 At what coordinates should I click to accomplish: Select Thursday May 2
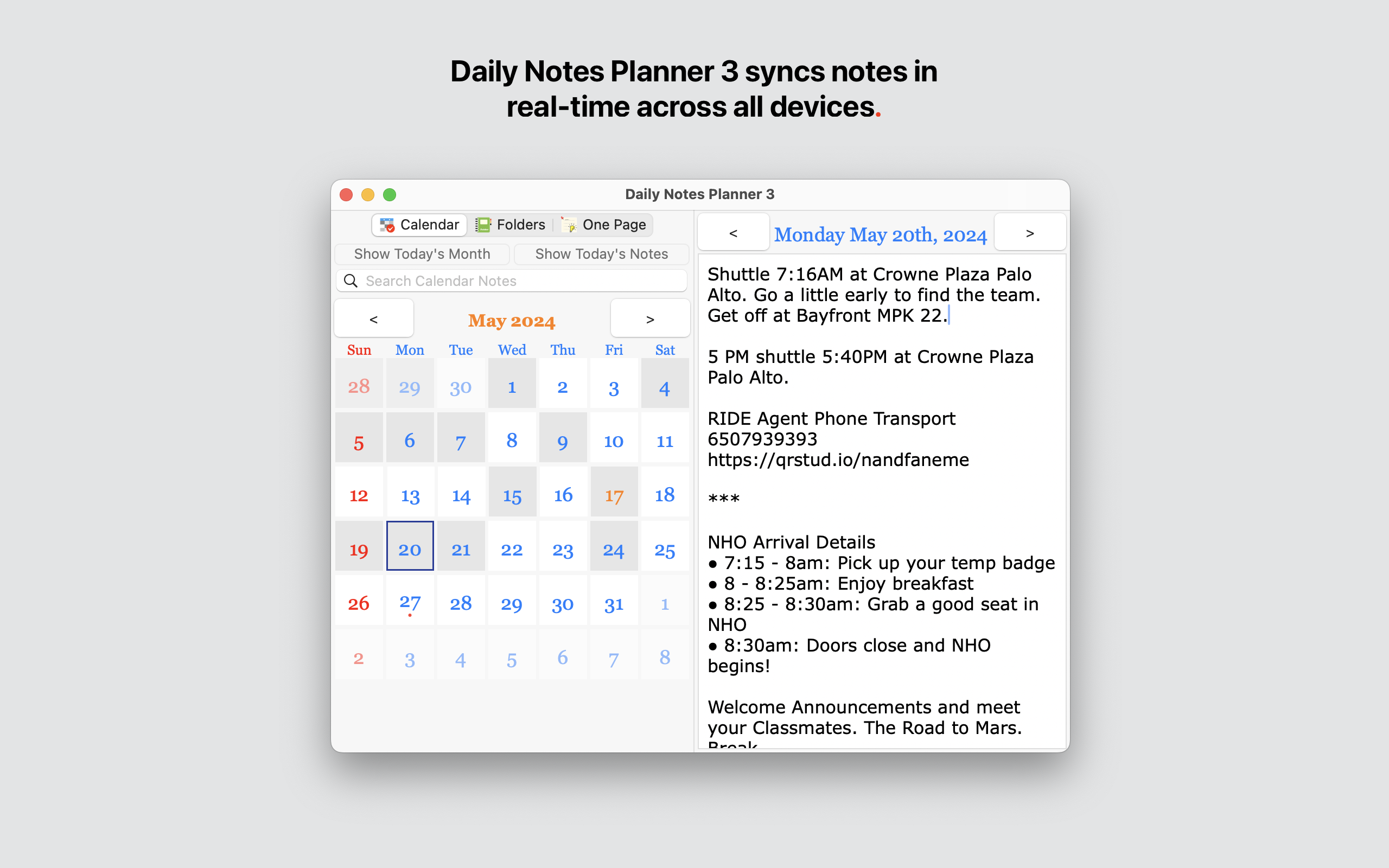coord(563,384)
